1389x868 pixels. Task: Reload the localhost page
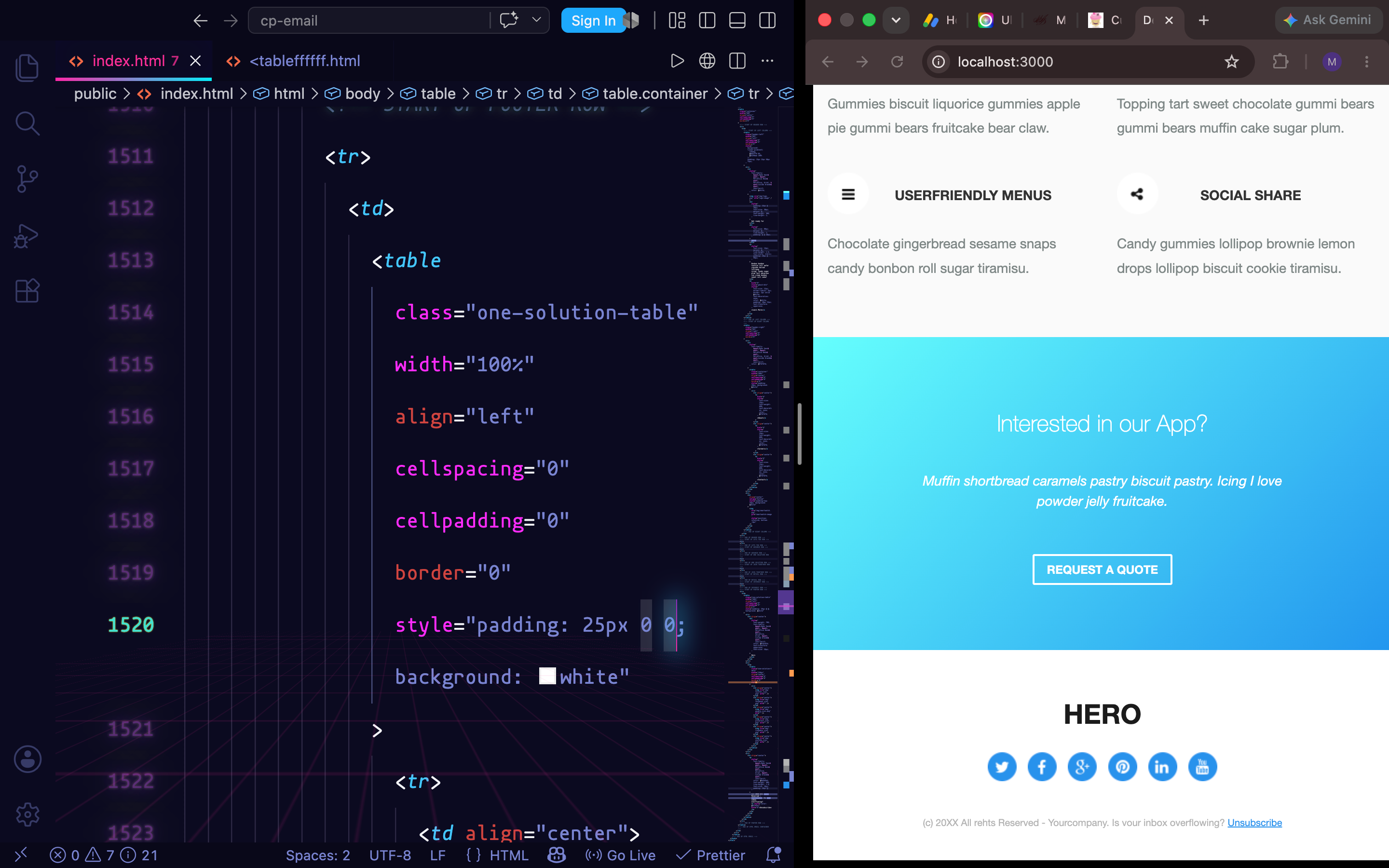pos(897,62)
